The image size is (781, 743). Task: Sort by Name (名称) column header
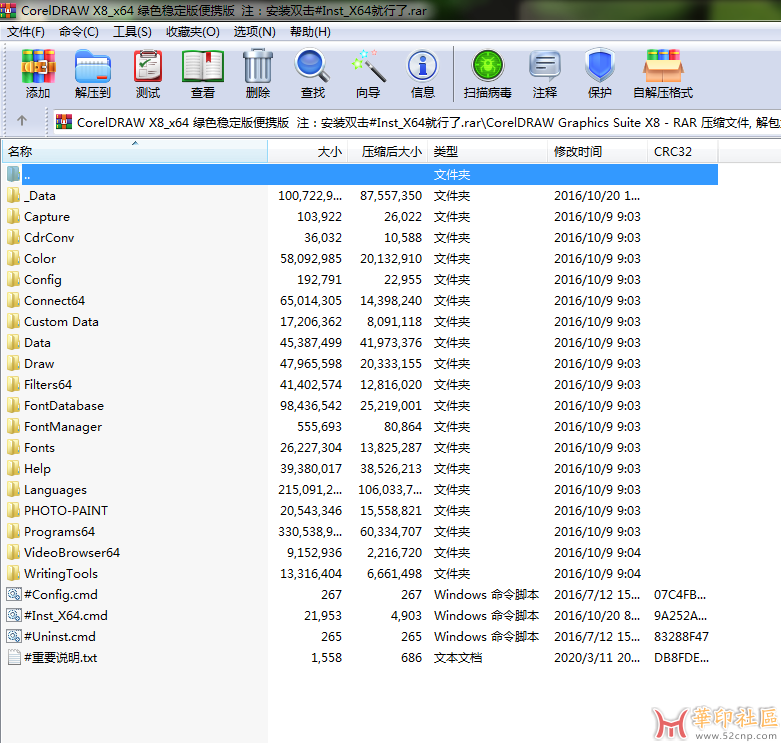135,151
